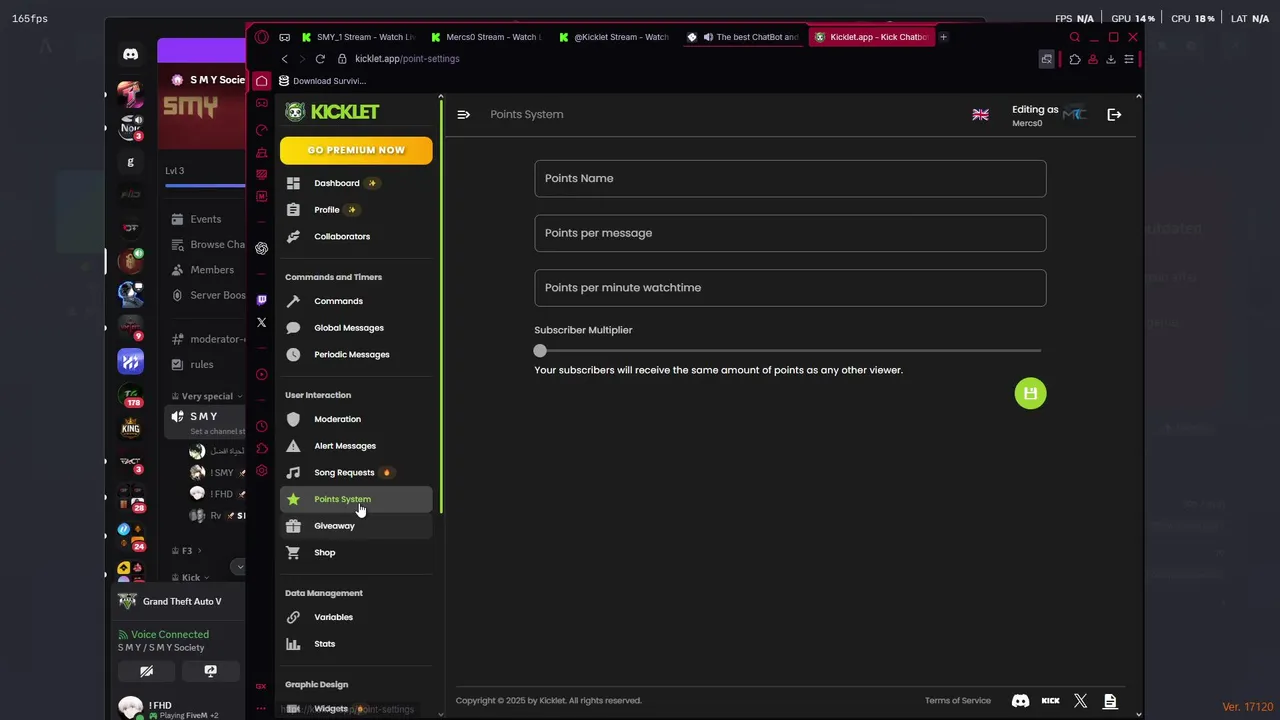Click the Subscriber Multiplier slider track
Viewport: 1280px width, 720px height.
(x=790, y=351)
